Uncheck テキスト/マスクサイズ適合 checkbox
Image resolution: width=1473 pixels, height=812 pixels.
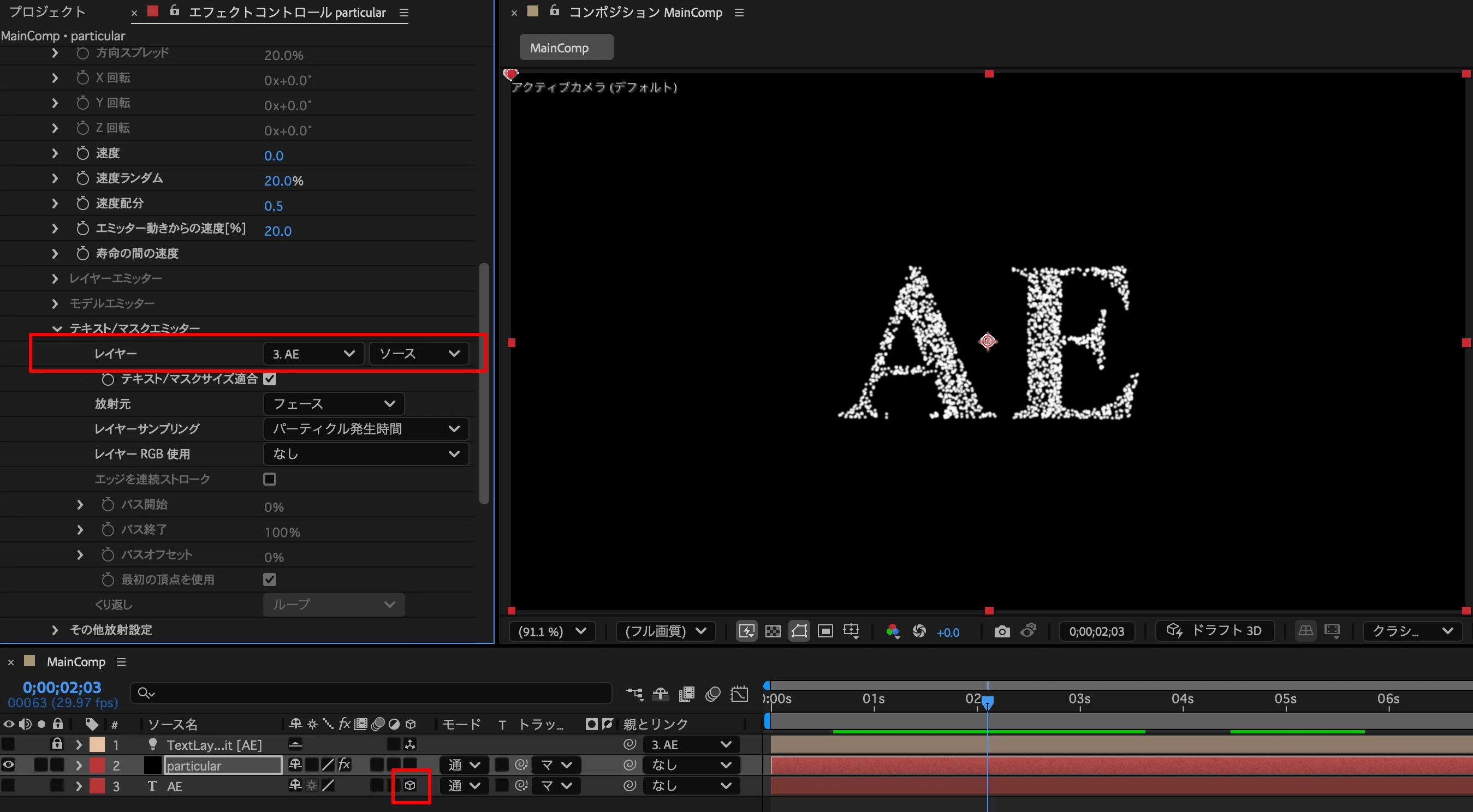tap(269, 379)
